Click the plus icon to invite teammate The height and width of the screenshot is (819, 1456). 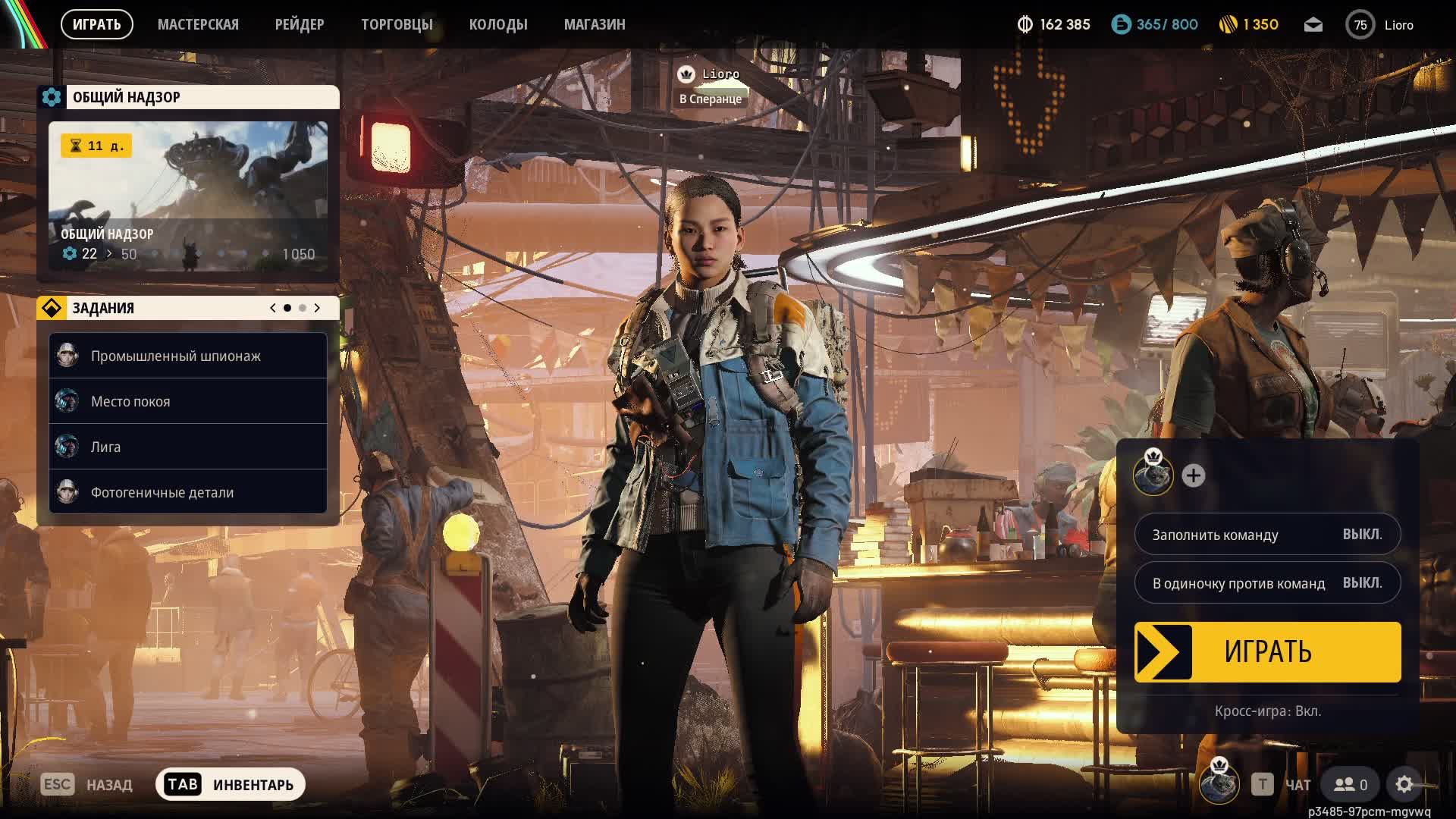pyautogui.click(x=1193, y=475)
